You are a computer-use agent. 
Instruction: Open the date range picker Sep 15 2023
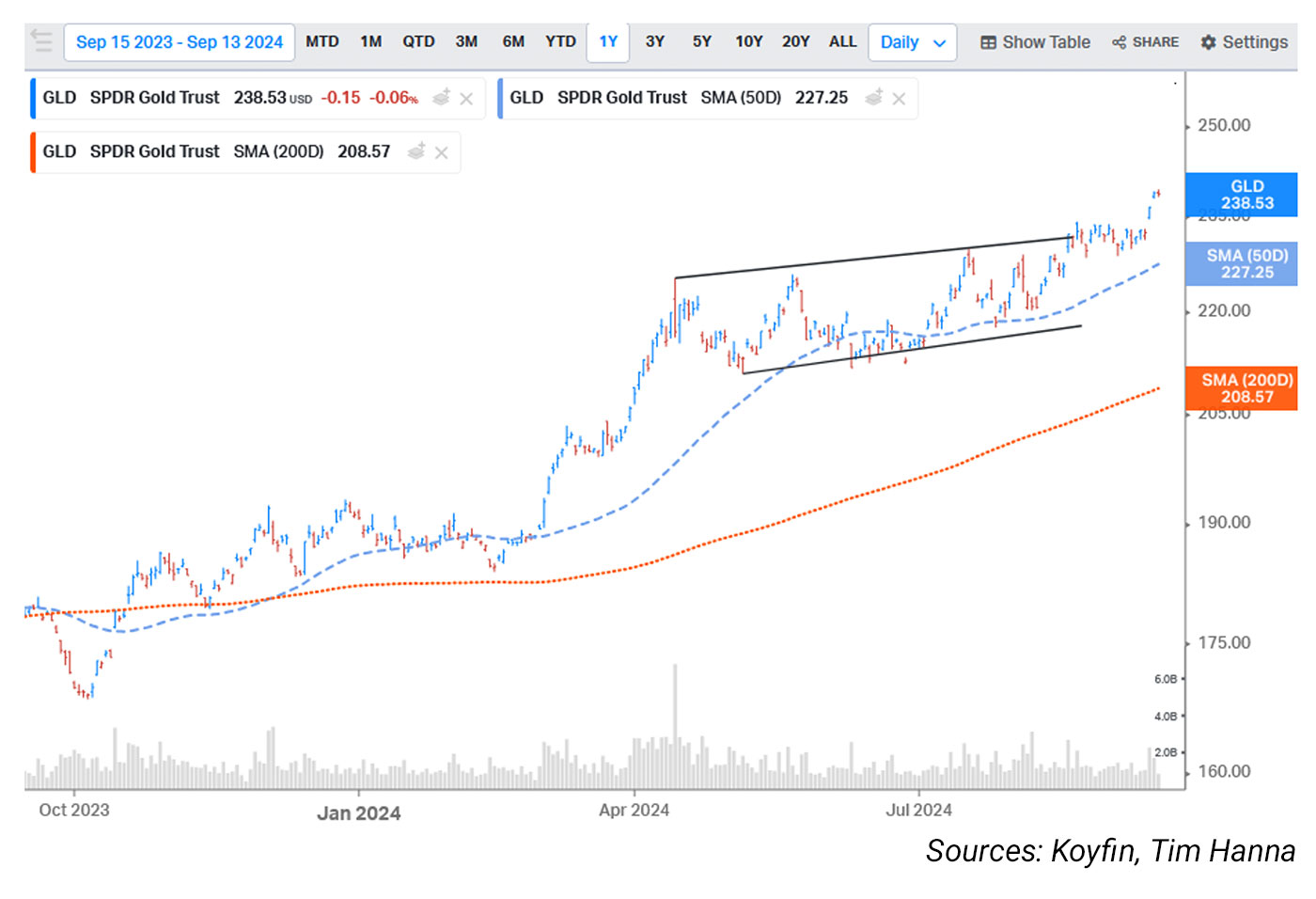[x=179, y=42]
